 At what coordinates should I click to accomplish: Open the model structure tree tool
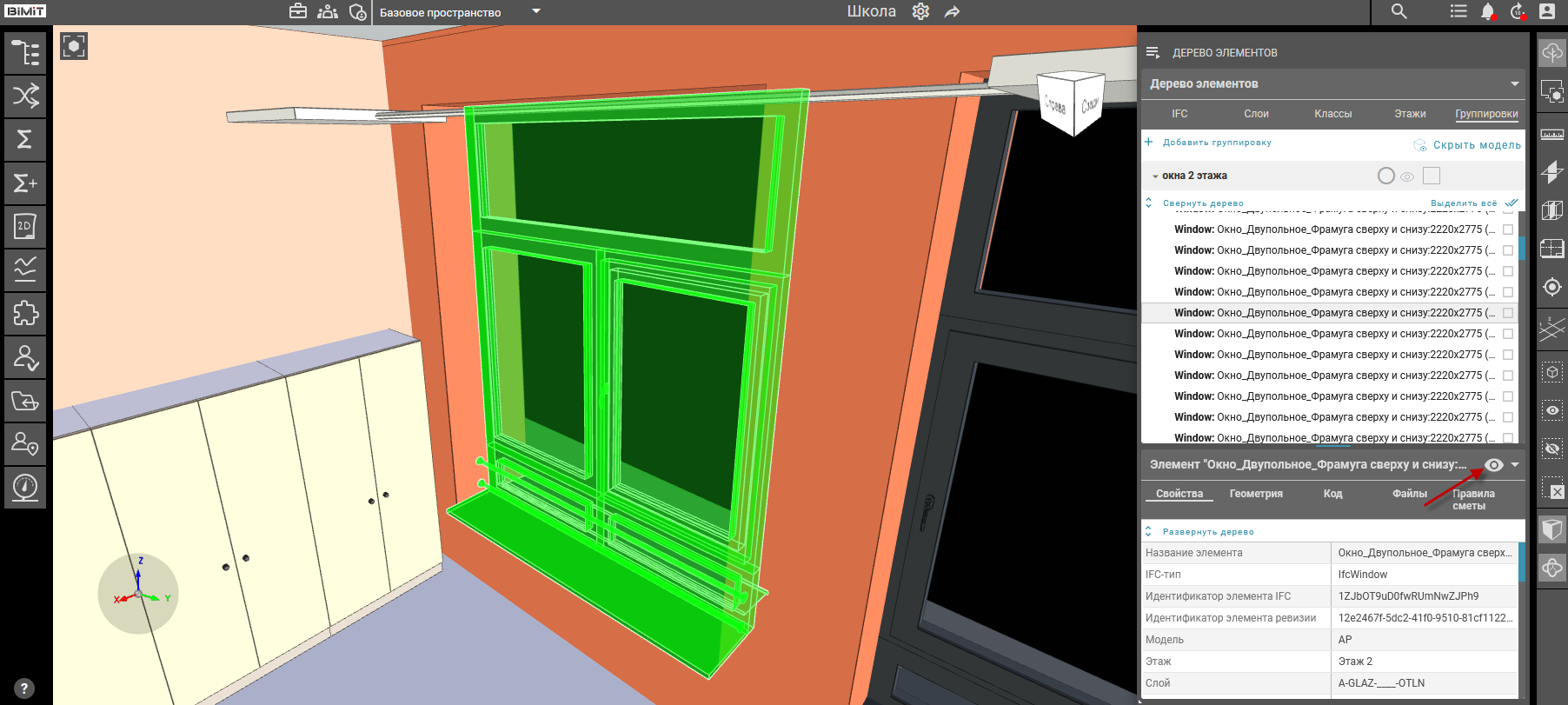[25, 52]
